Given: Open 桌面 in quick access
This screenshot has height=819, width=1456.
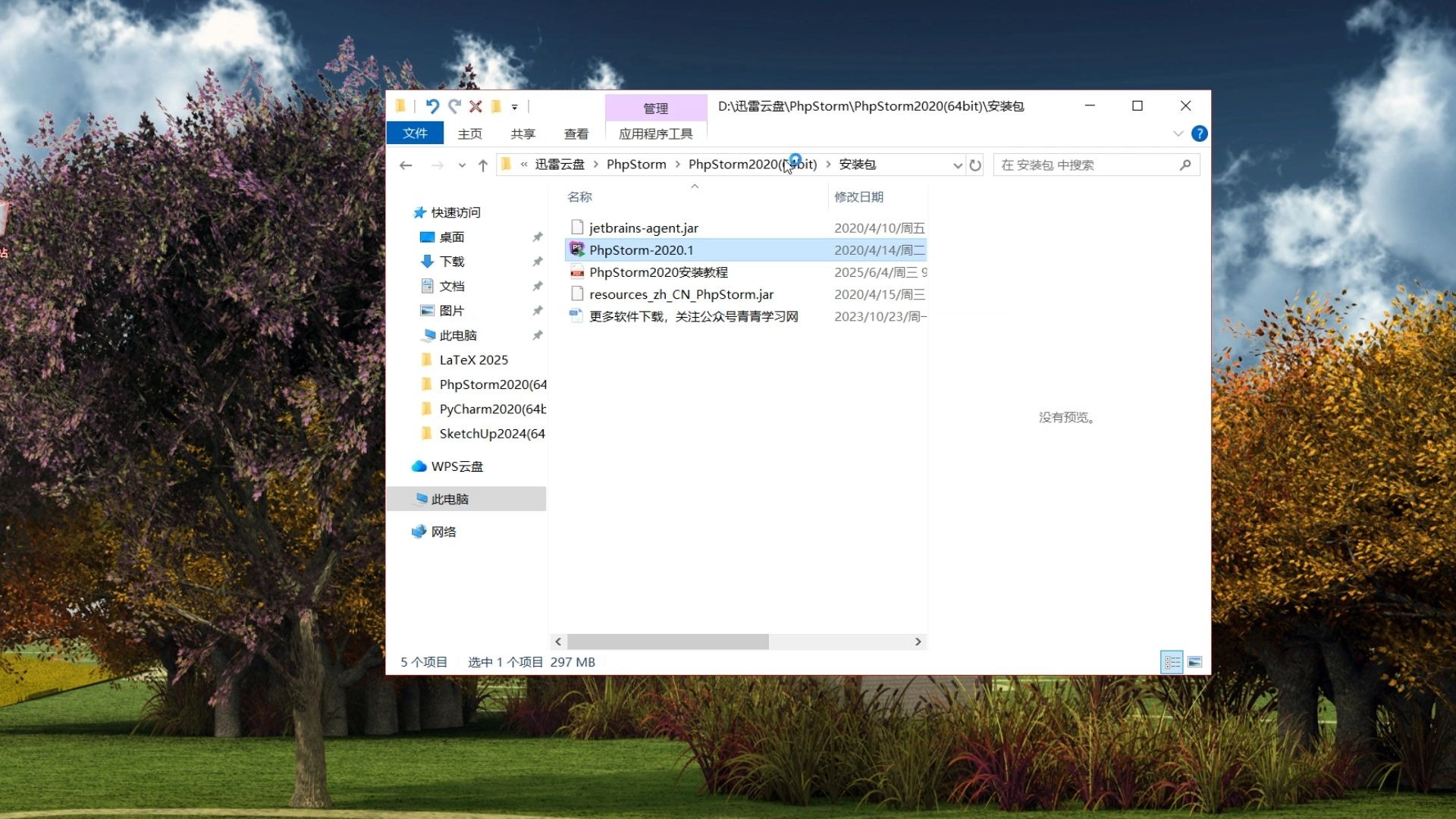Looking at the screenshot, I should tap(452, 237).
